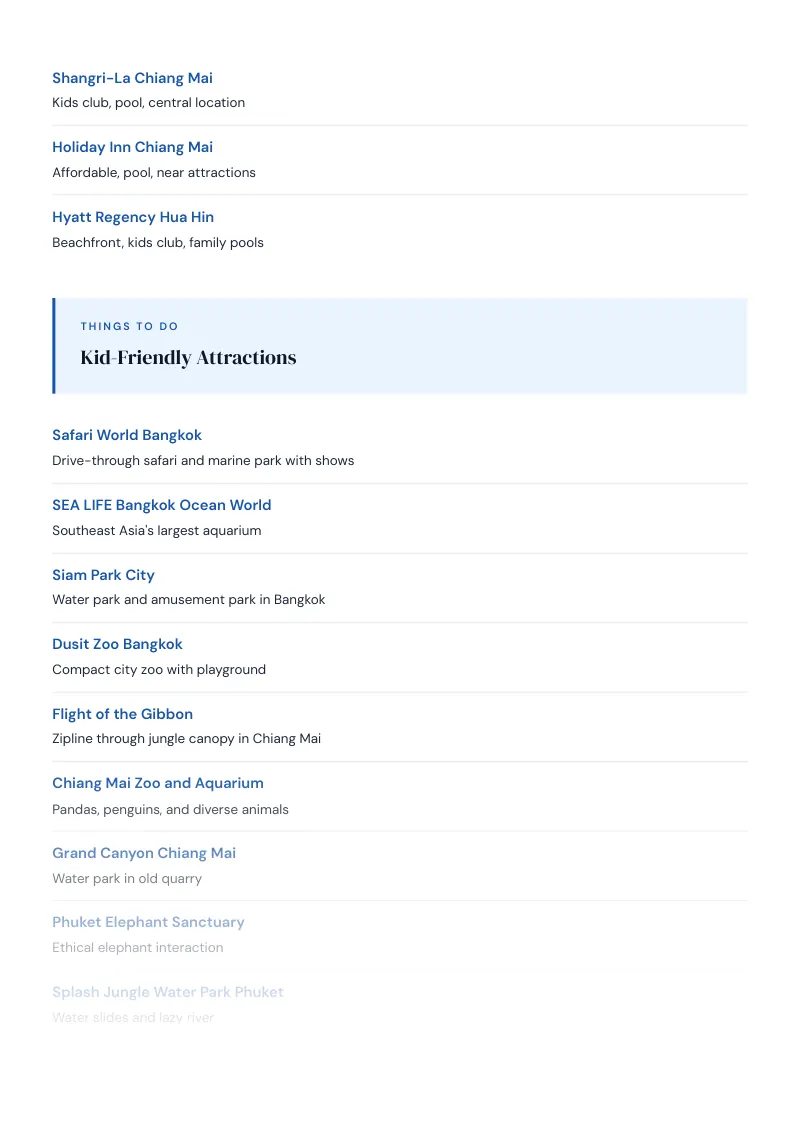Click the Flight of the Gibbon link

tap(122, 714)
